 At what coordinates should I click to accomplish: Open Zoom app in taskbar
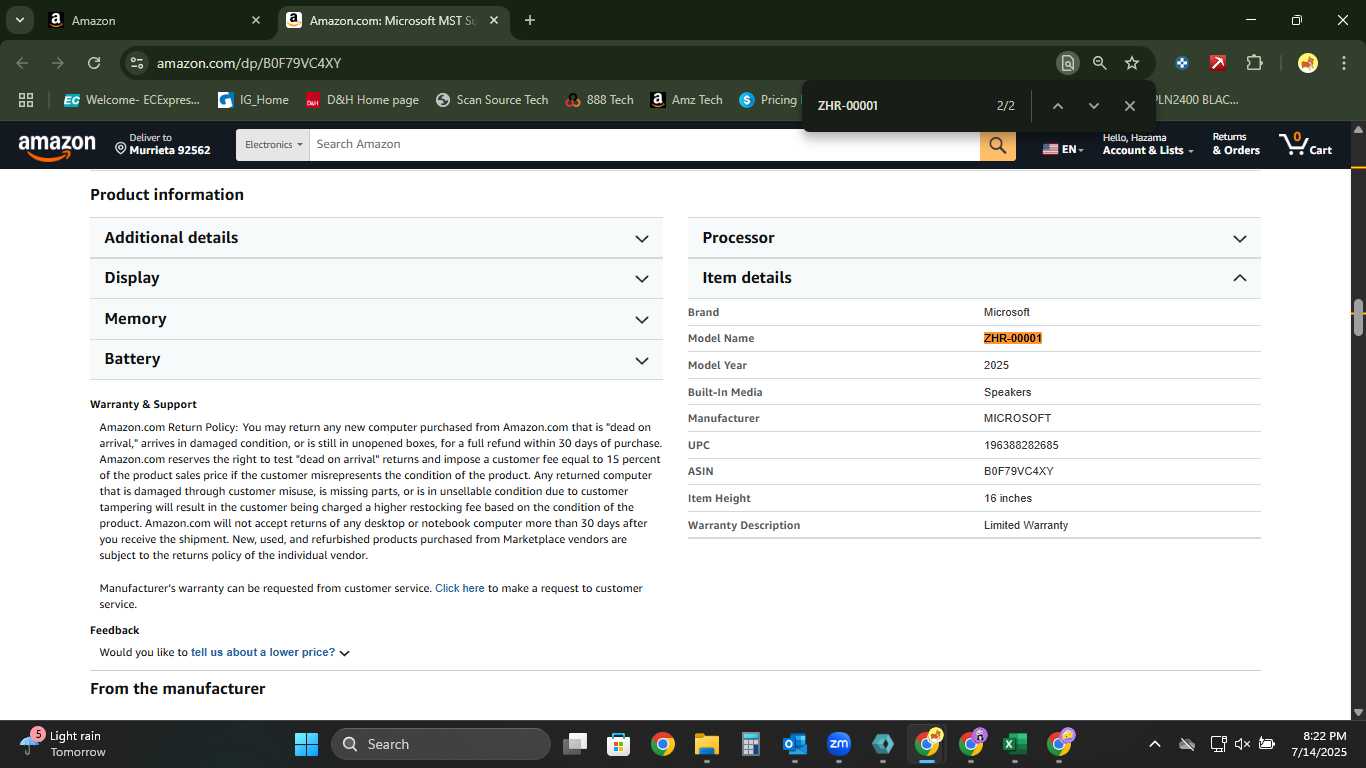[x=839, y=744]
